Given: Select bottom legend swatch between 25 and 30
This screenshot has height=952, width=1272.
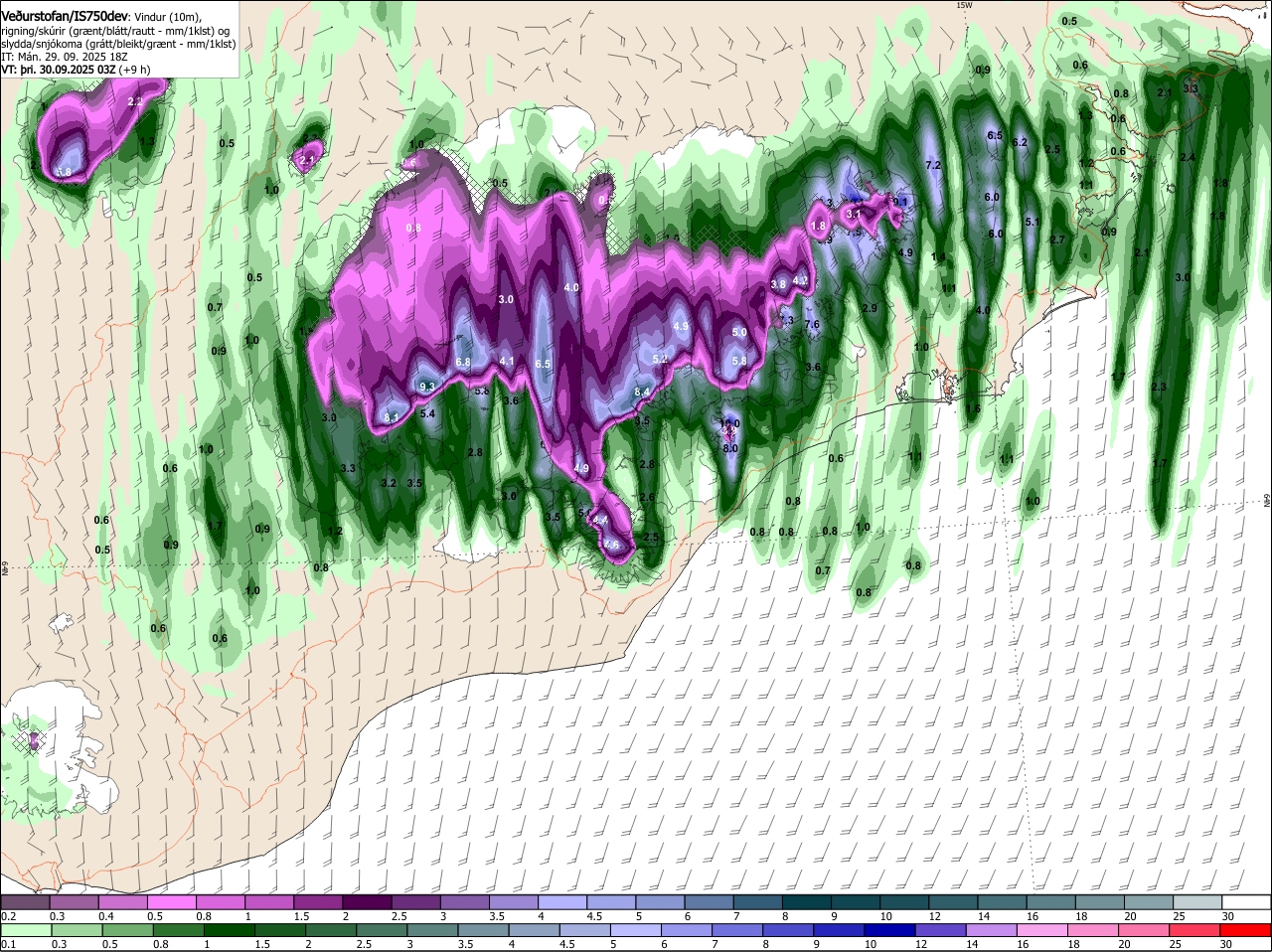Looking at the screenshot, I should click(x=1195, y=930).
